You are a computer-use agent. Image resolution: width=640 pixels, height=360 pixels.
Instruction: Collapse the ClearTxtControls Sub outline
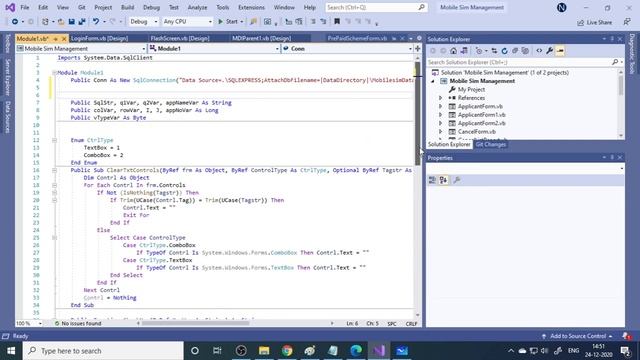(x=54, y=170)
